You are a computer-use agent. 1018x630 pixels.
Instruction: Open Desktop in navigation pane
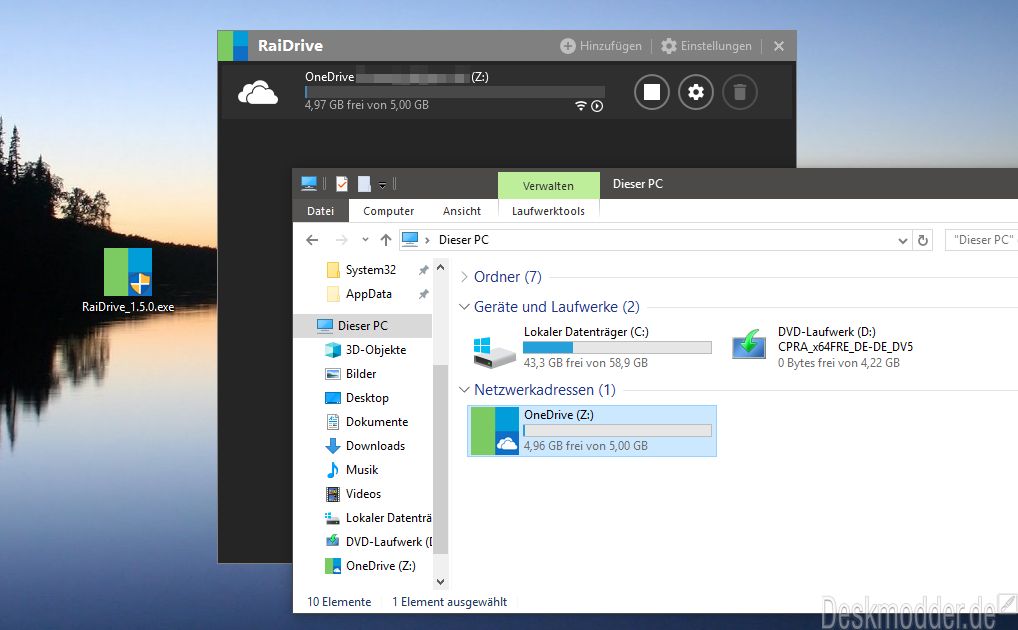pos(356,397)
